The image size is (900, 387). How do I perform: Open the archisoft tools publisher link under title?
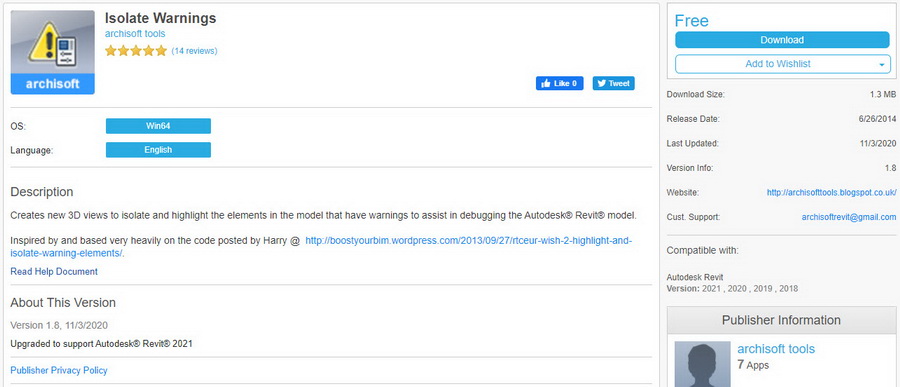click(135, 34)
